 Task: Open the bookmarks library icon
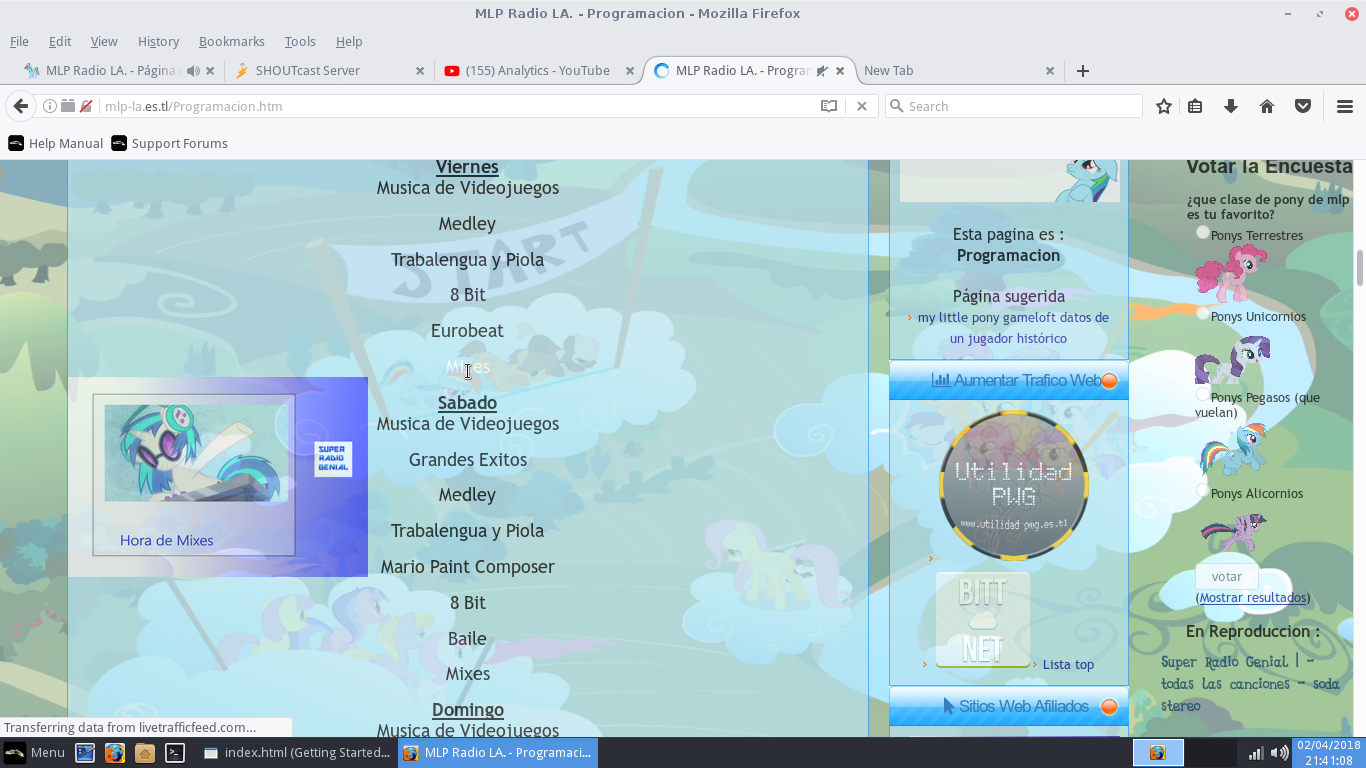[x=1195, y=106]
